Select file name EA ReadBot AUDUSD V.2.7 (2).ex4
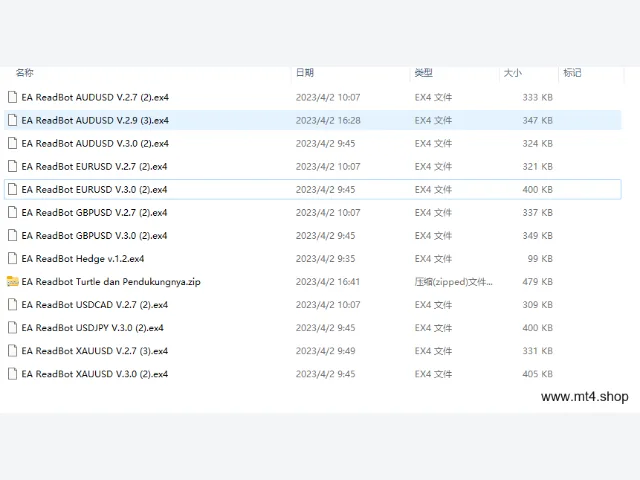The height and width of the screenshot is (480, 640). [95, 98]
